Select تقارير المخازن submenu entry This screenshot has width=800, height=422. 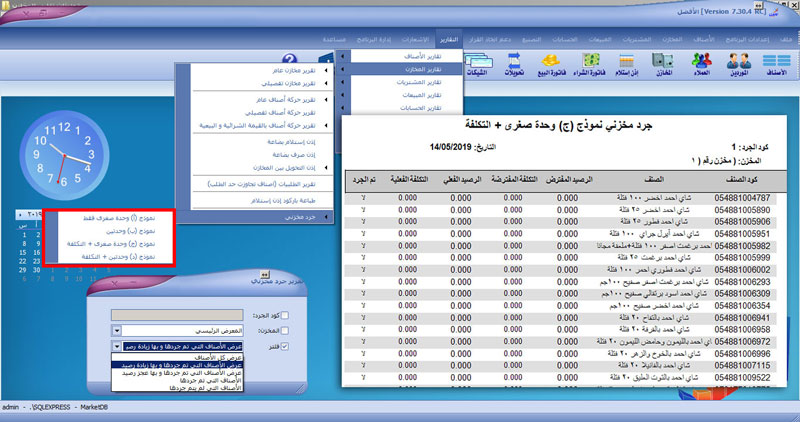tap(401, 69)
